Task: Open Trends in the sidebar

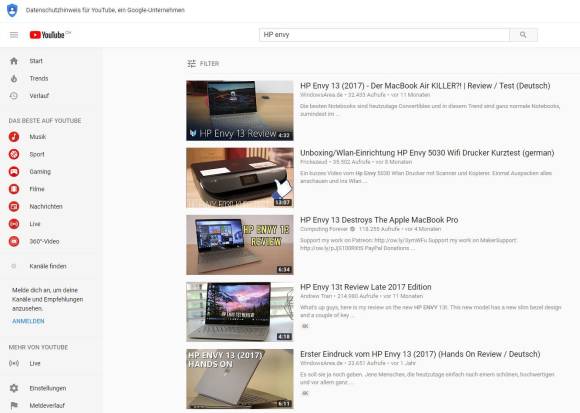Action: pyautogui.click(x=39, y=78)
